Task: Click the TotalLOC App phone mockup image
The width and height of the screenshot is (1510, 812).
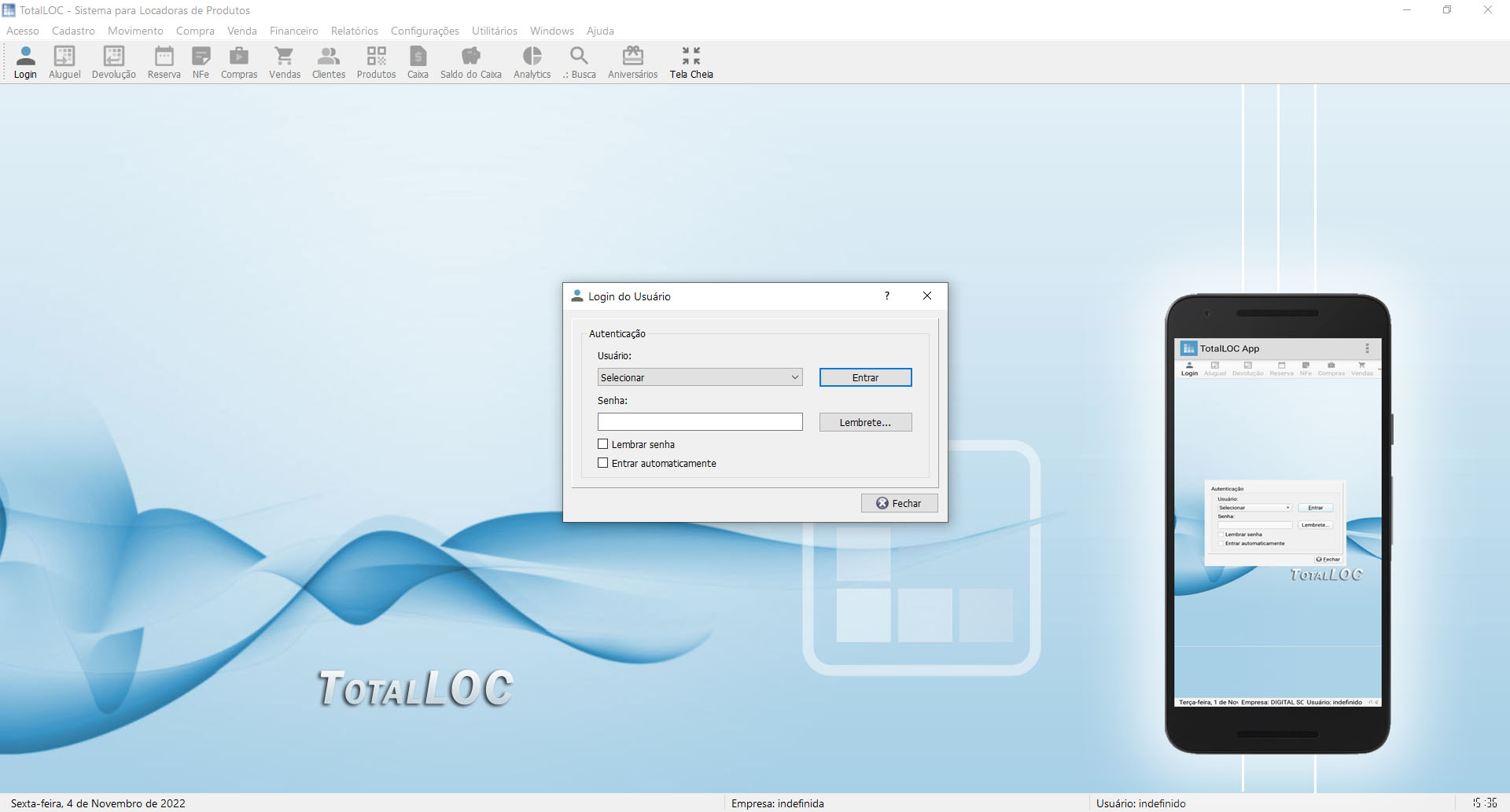Action: (1278, 524)
